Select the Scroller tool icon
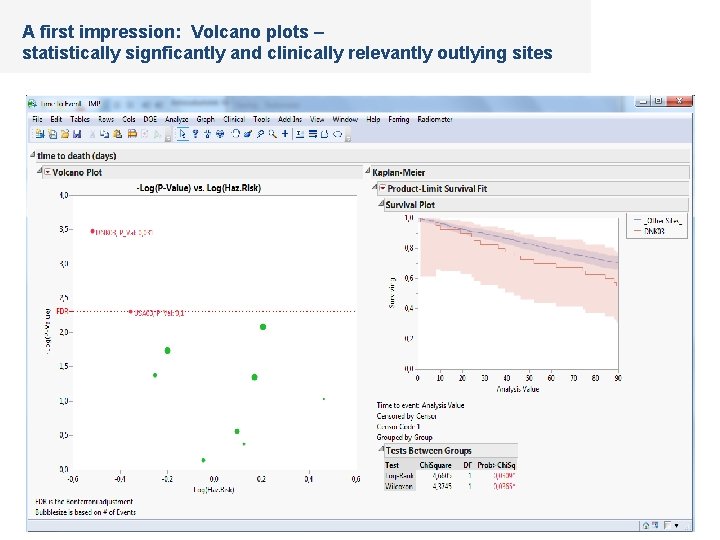The width and height of the screenshot is (720, 540). (x=220, y=134)
